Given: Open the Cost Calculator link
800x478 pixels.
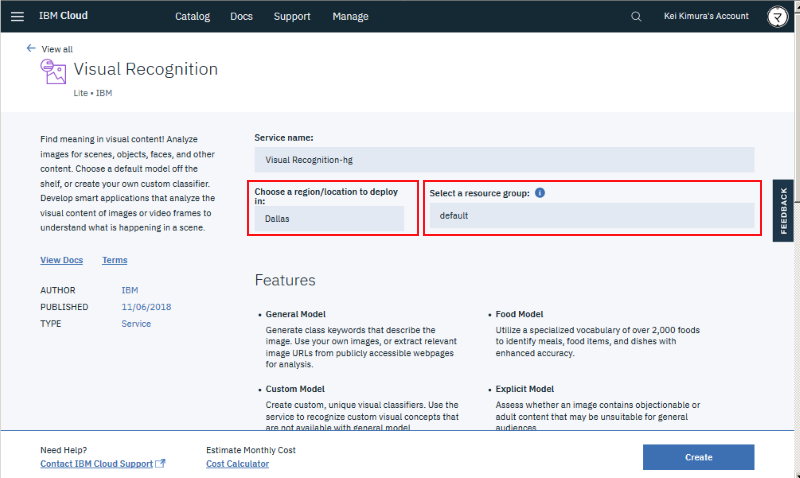Looking at the screenshot, I should (x=237, y=464).
